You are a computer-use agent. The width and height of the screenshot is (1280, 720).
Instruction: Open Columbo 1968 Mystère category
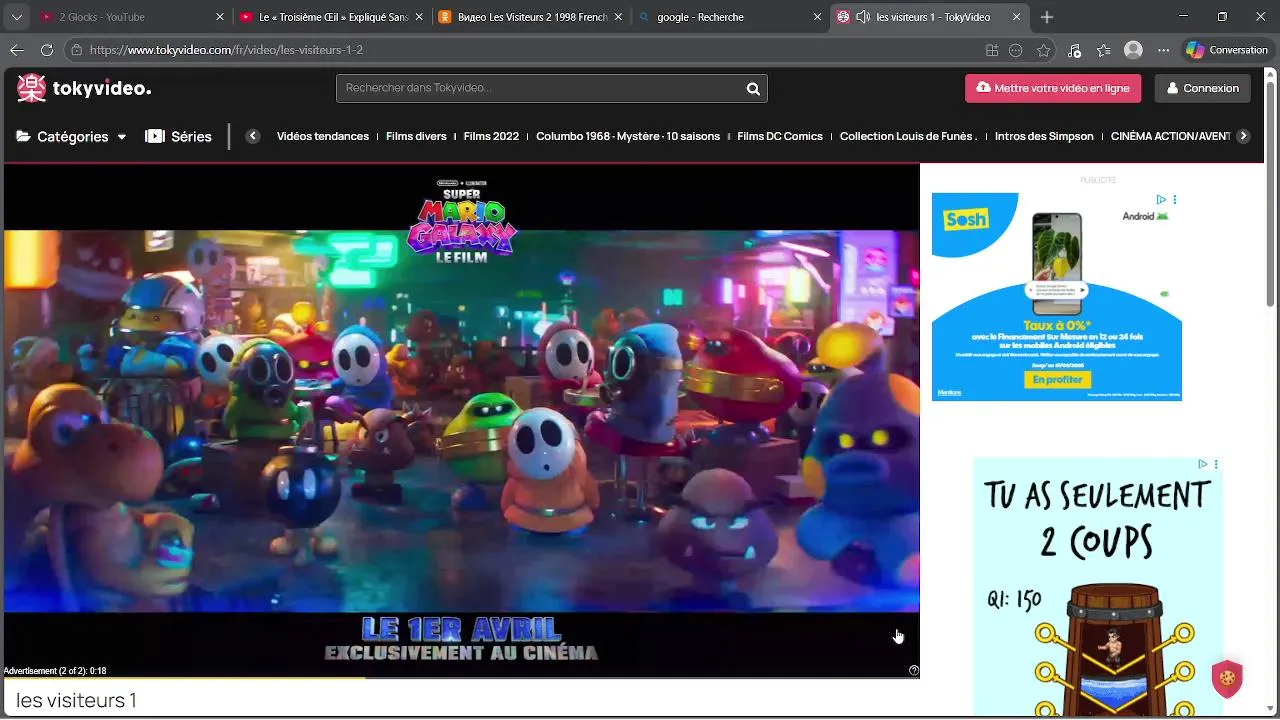point(628,136)
